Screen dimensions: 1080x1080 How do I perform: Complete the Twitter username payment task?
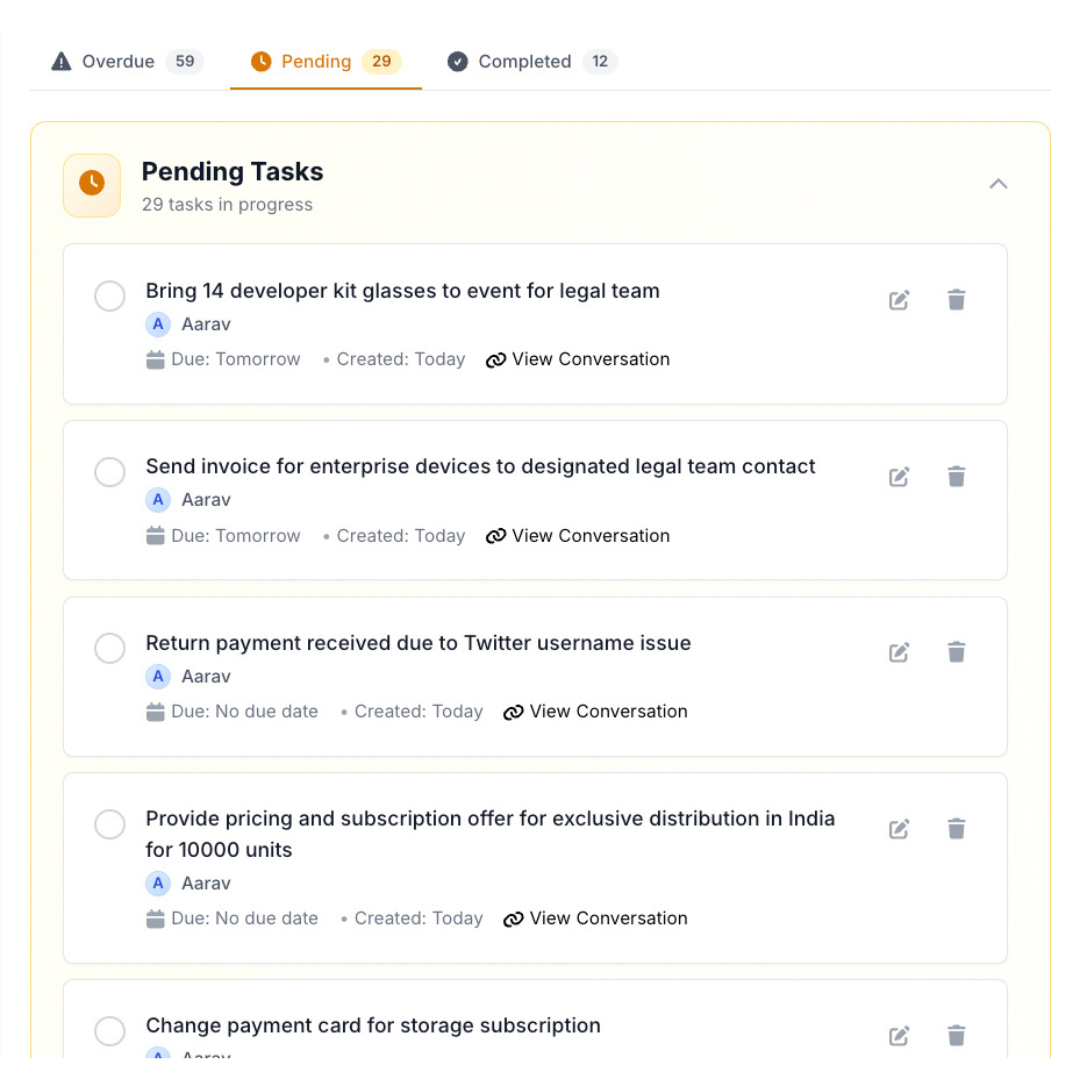[x=110, y=648]
